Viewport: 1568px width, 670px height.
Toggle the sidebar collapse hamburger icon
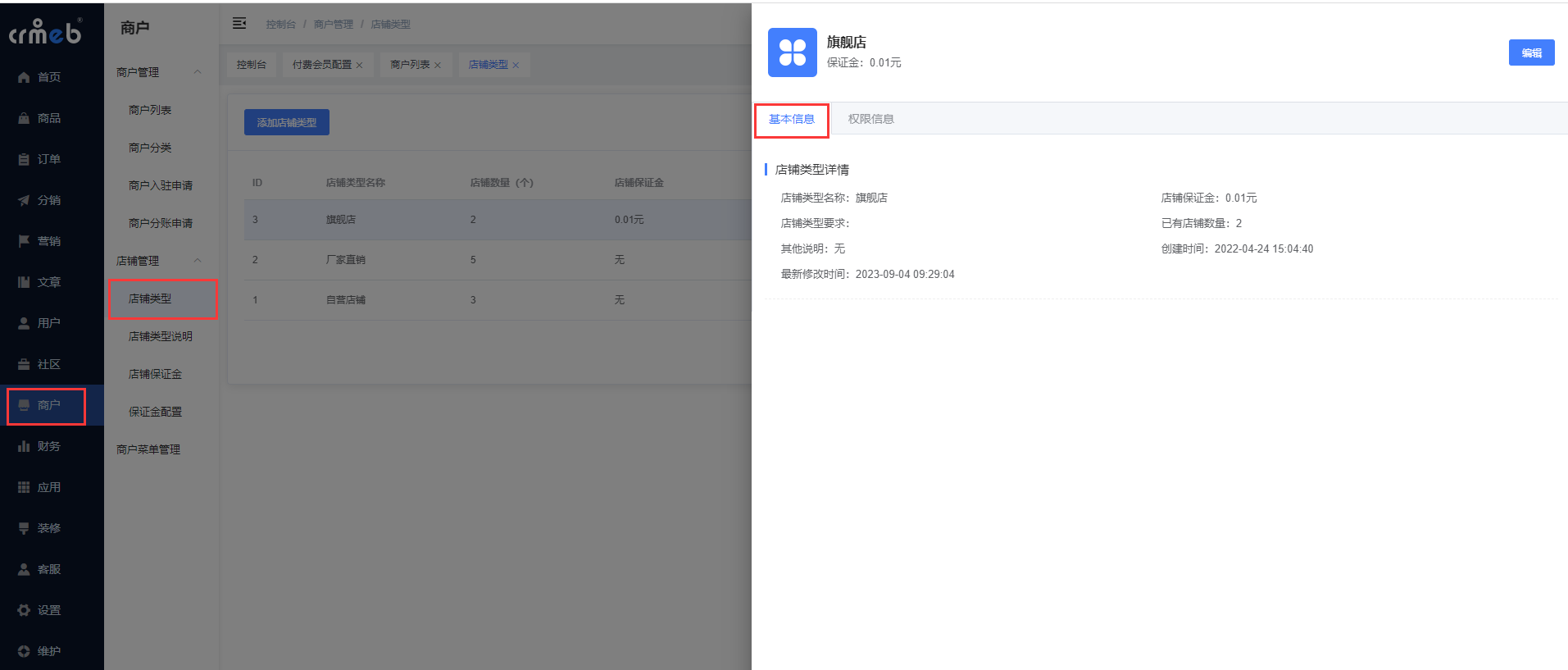(239, 24)
